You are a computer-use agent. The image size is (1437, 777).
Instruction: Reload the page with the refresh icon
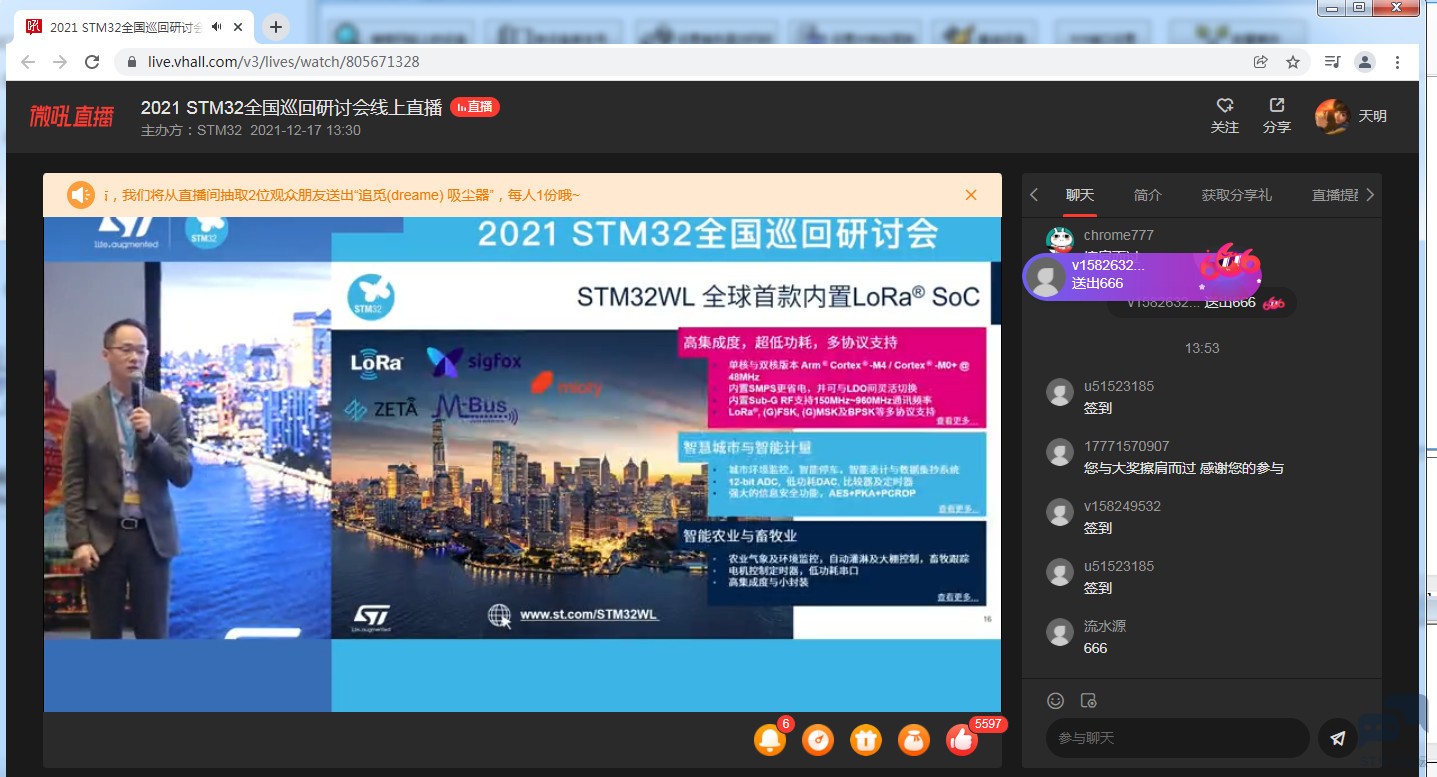pyautogui.click(x=92, y=62)
